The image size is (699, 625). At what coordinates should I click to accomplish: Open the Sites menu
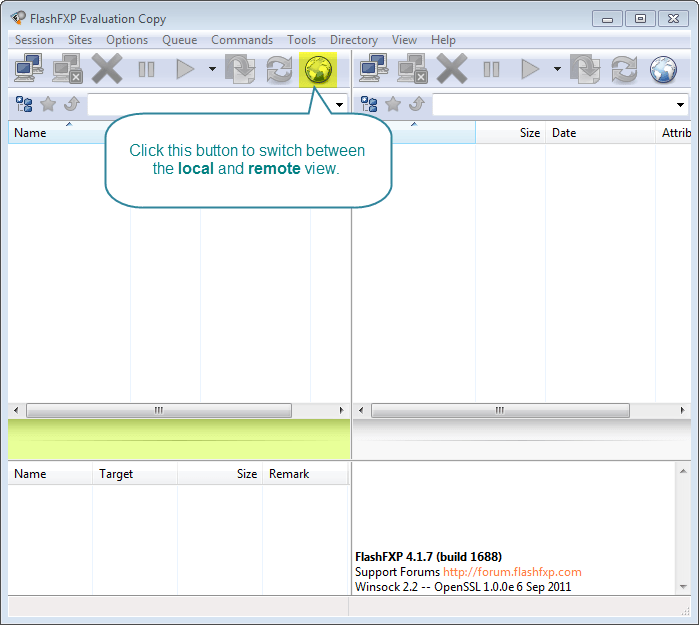click(80, 40)
